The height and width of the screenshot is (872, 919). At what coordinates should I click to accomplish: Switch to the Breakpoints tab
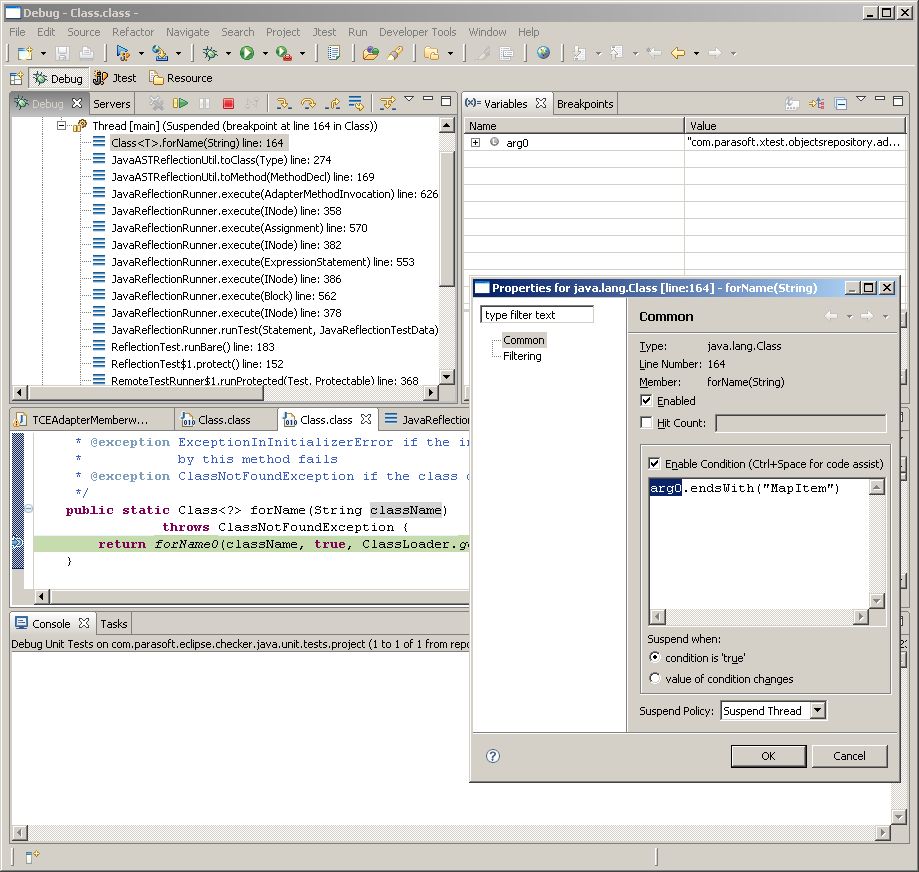pos(585,104)
